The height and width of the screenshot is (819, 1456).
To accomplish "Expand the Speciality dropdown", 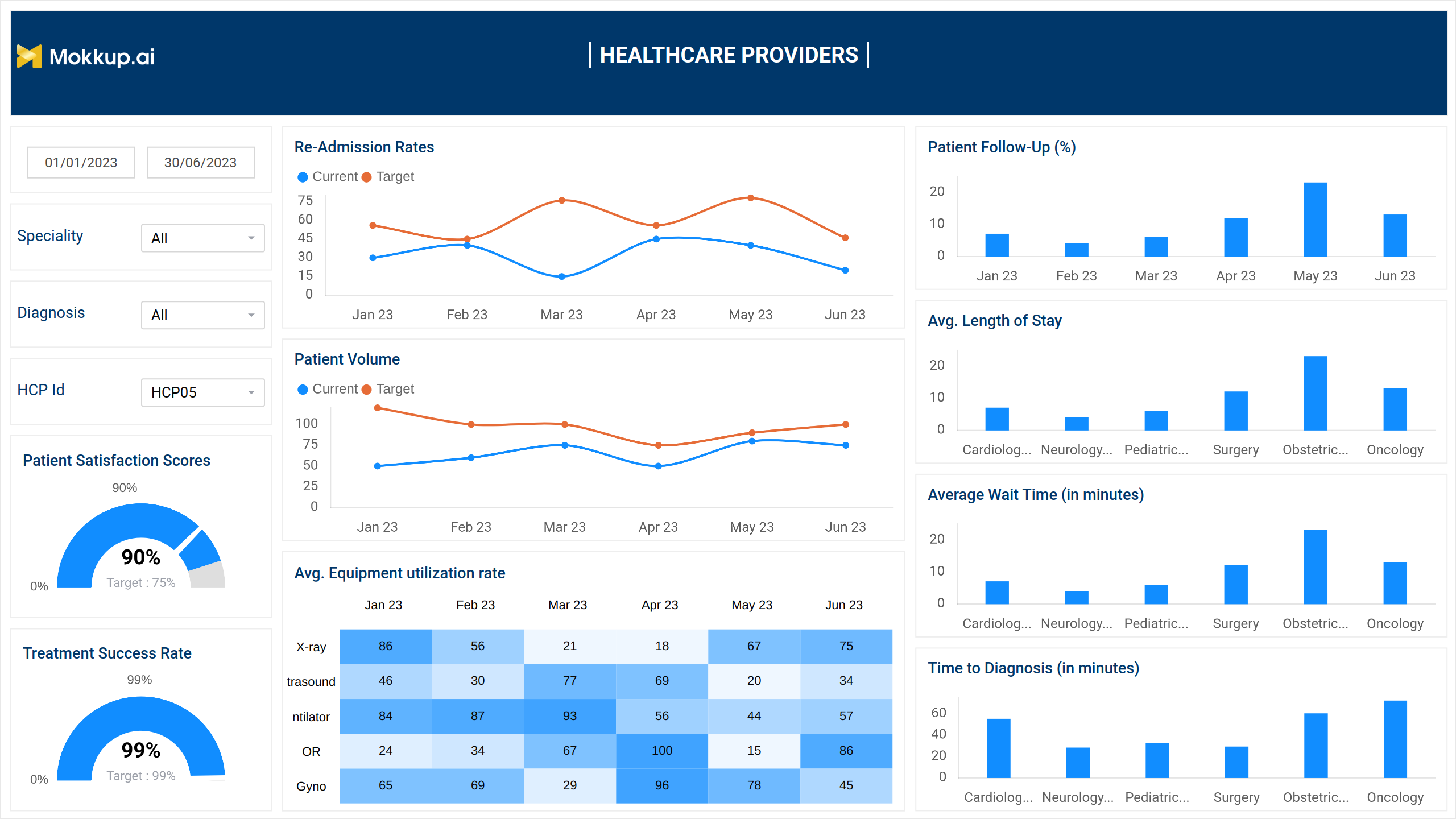I will pyautogui.click(x=203, y=238).
